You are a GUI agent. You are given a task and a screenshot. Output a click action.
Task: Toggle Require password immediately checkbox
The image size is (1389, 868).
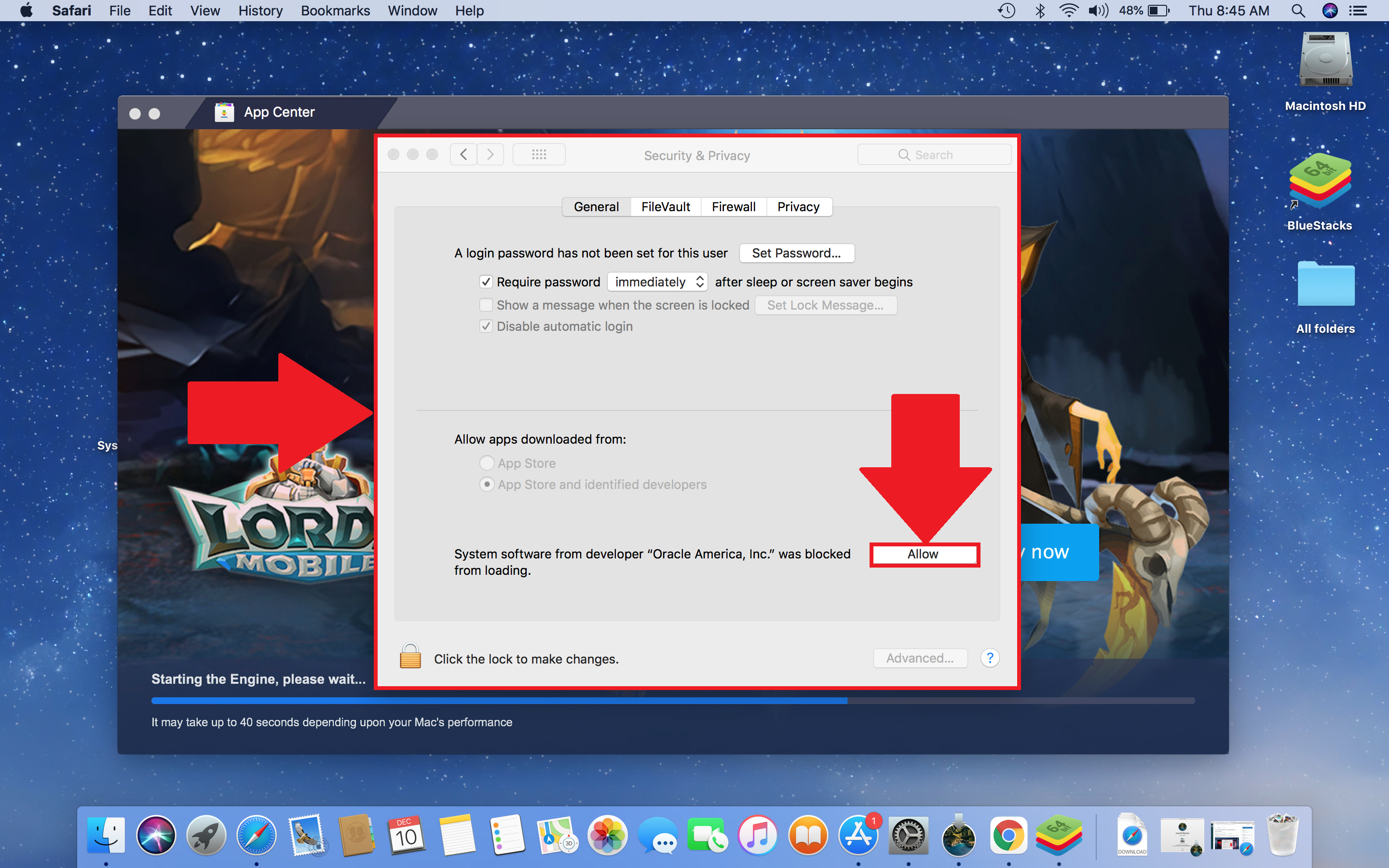(x=486, y=281)
